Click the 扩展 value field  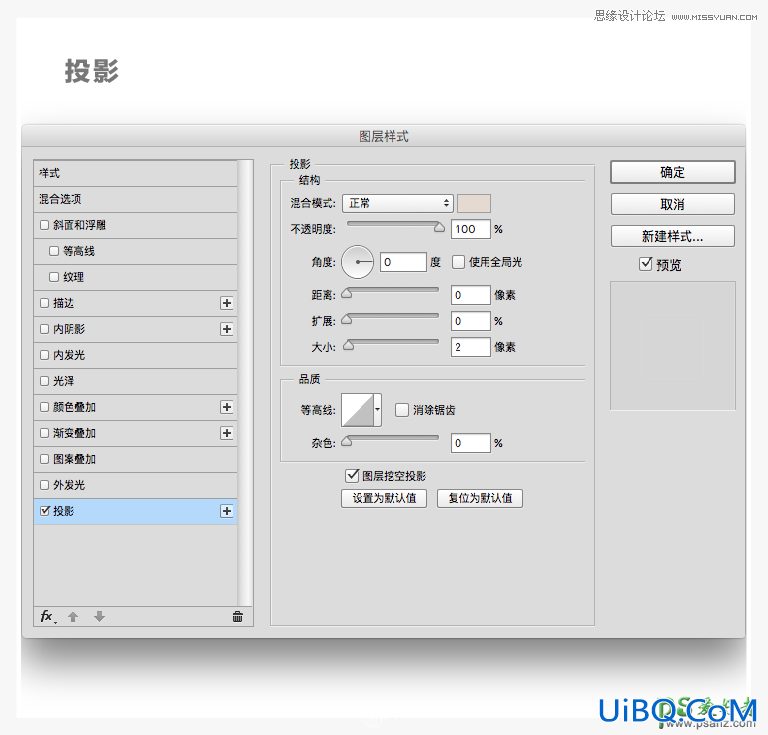point(471,321)
